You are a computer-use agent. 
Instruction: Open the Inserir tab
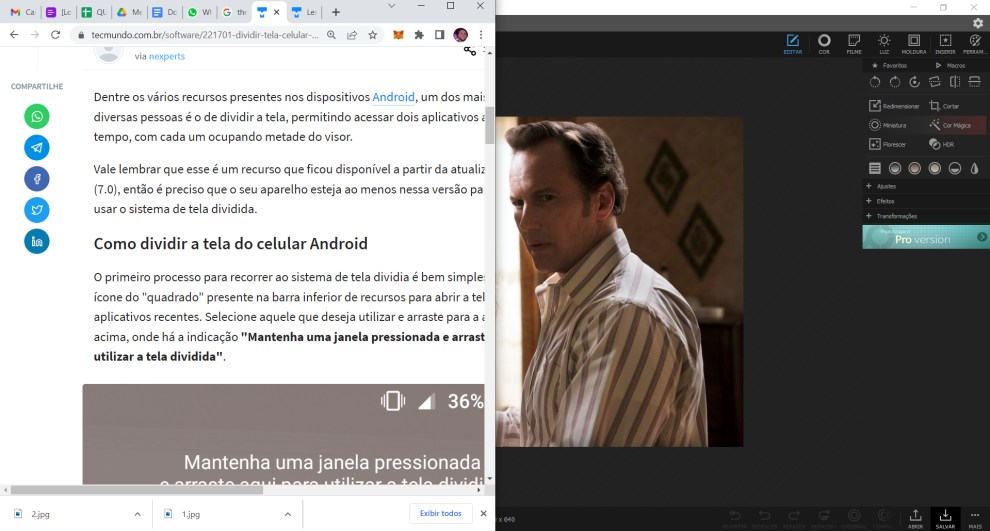[x=945, y=44]
